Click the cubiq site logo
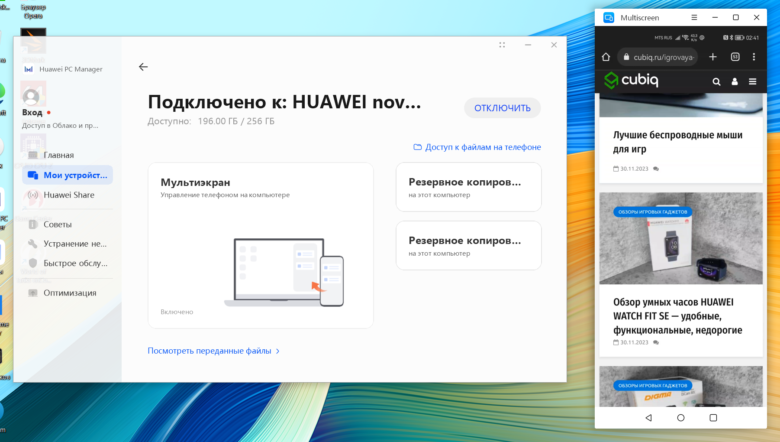780x442 pixels. pyautogui.click(x=631, y=80)
